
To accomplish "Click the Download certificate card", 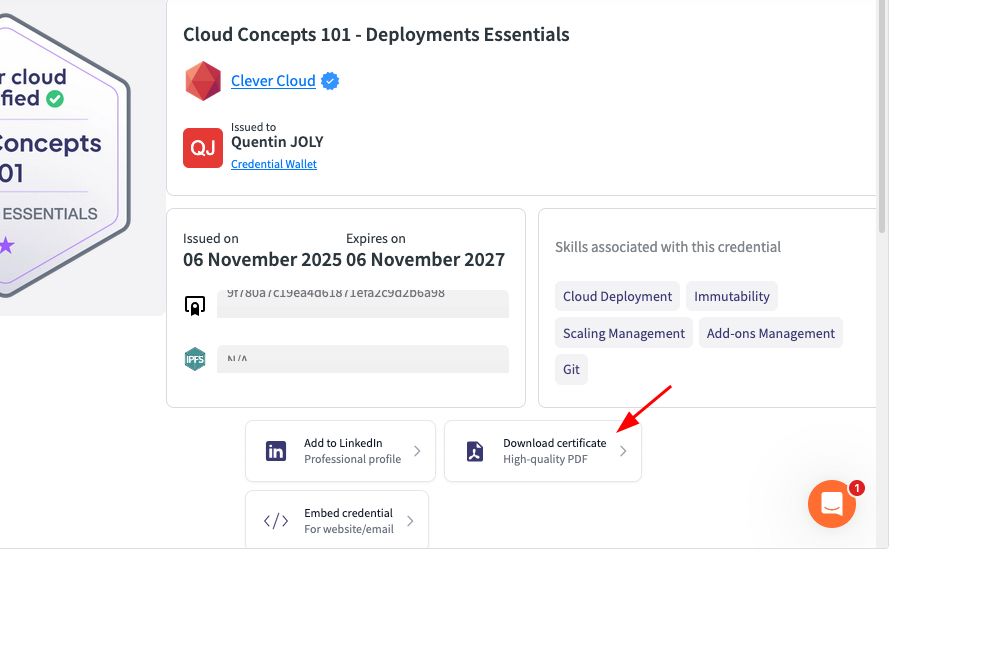I will pyautogui.click(x=543, y=451).
